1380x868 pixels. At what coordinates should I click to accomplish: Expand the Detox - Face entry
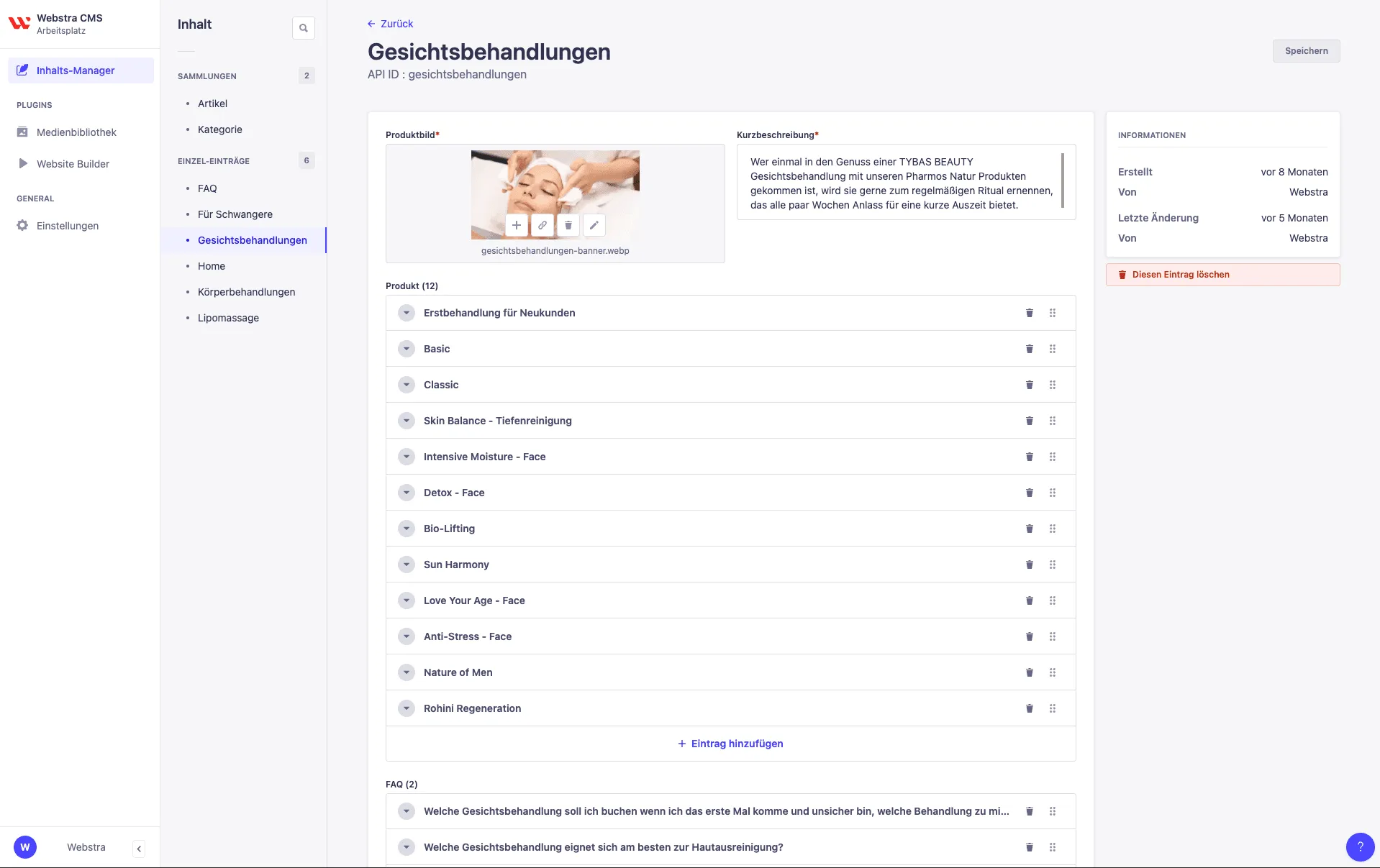tap(407, 493)
